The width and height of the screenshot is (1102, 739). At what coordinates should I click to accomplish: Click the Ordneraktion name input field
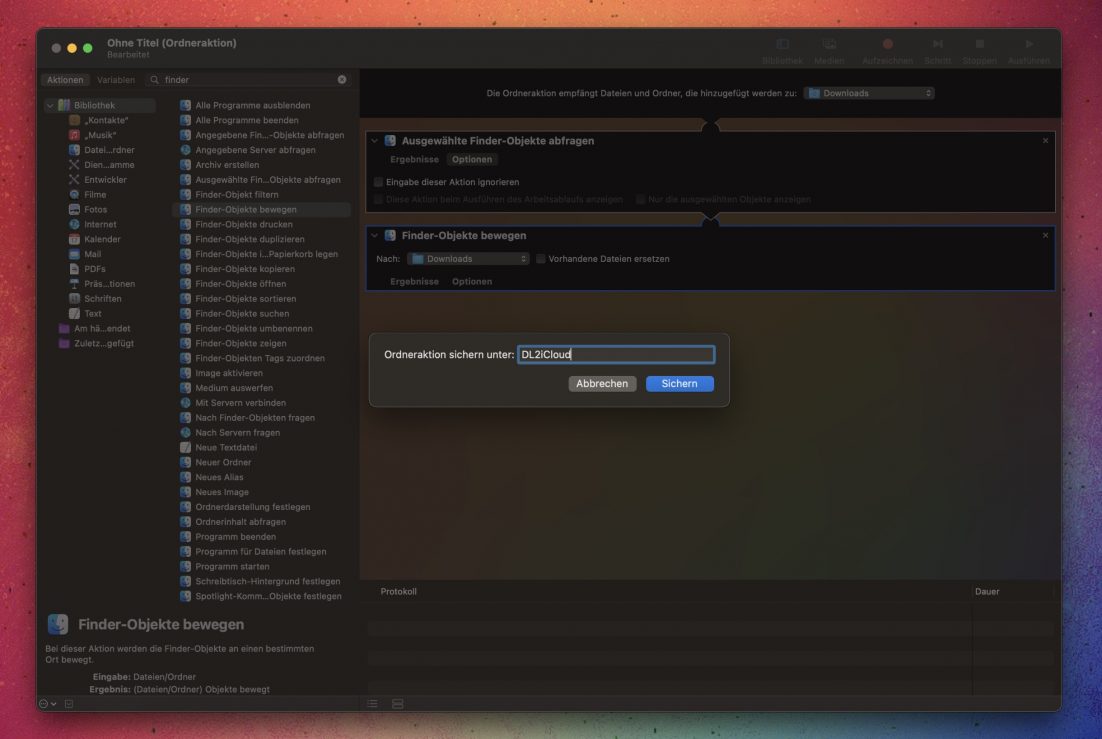tap(616, 354)
